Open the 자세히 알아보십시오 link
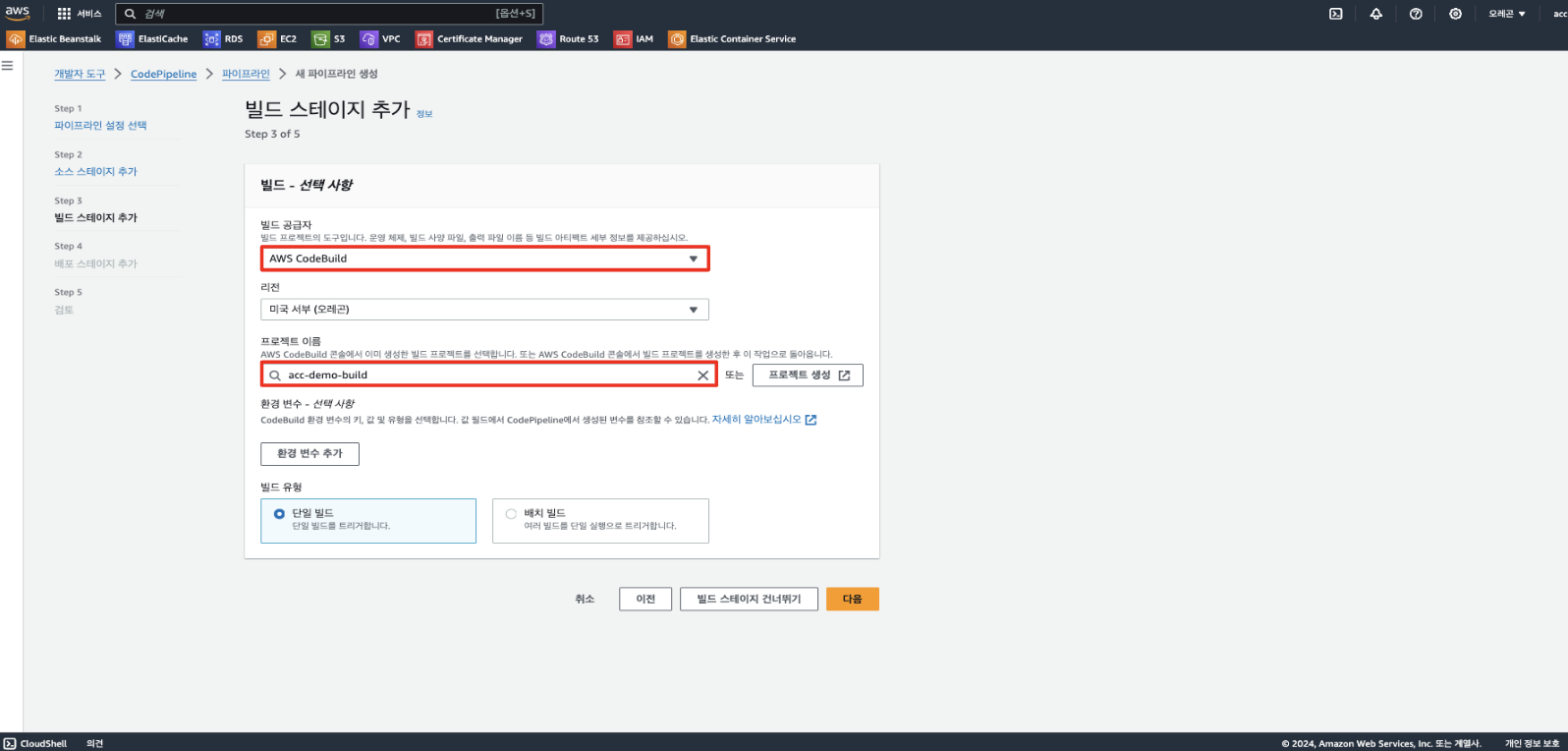Viewport: 1568px width, 751px height. [756, 420]
